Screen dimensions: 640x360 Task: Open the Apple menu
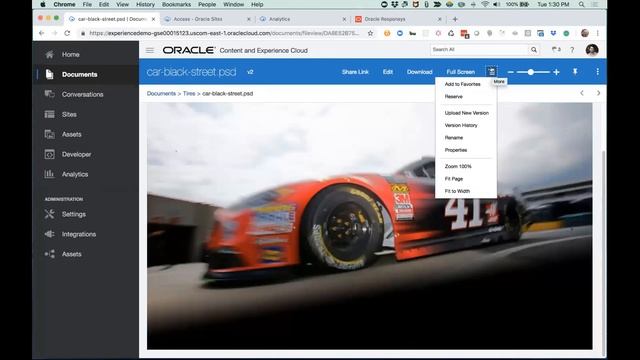tap(43, 4)
